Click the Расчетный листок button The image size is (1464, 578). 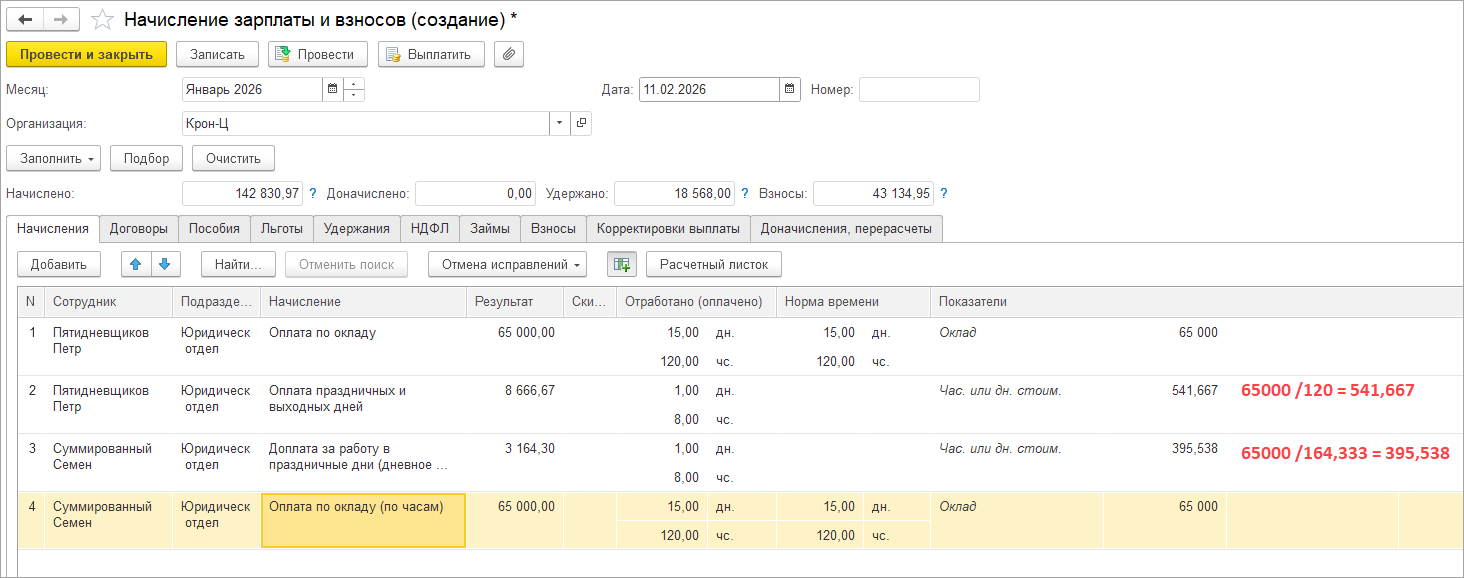713,264
